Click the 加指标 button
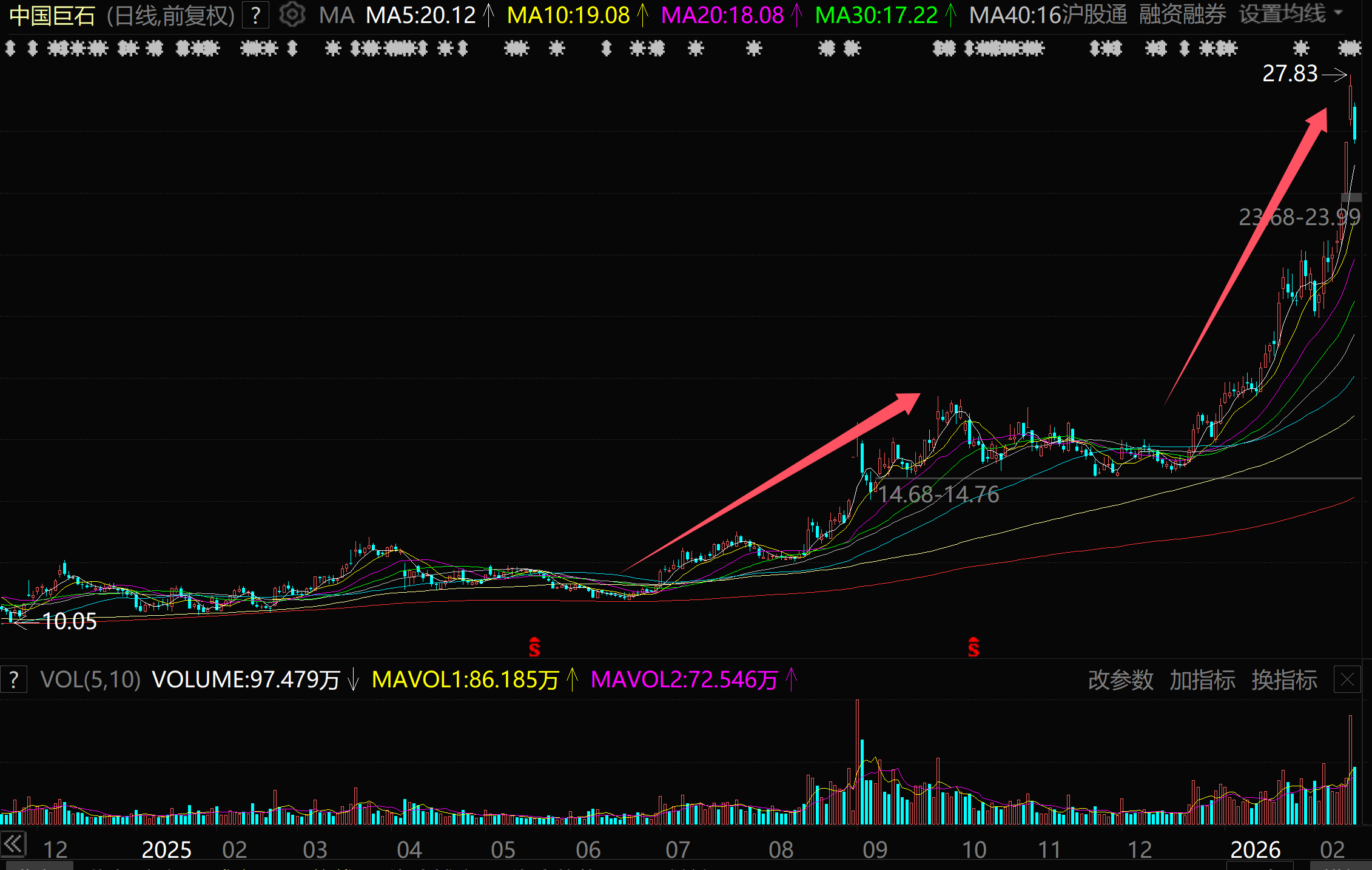 1202,680
